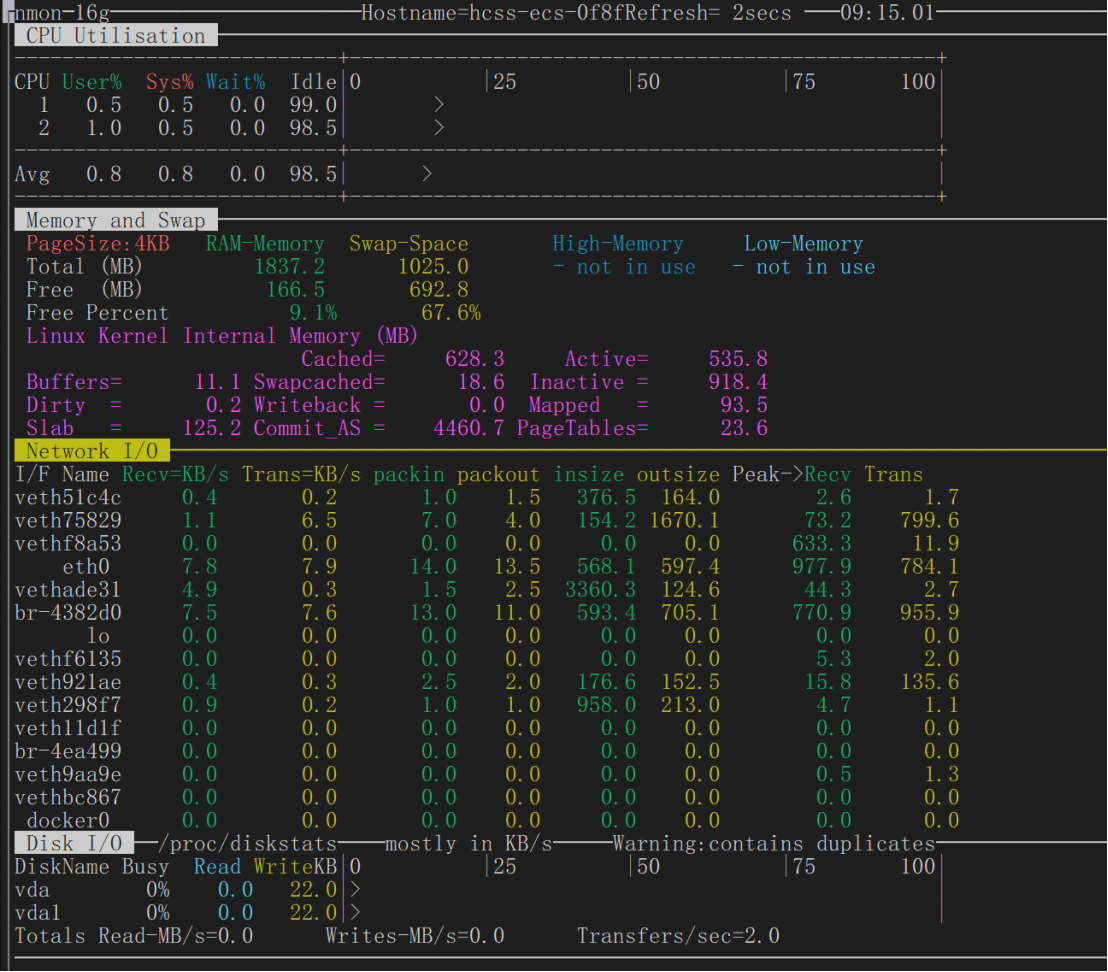
Task: Select the 'vethade31' interface name
Action: click(x=68, y=589)
